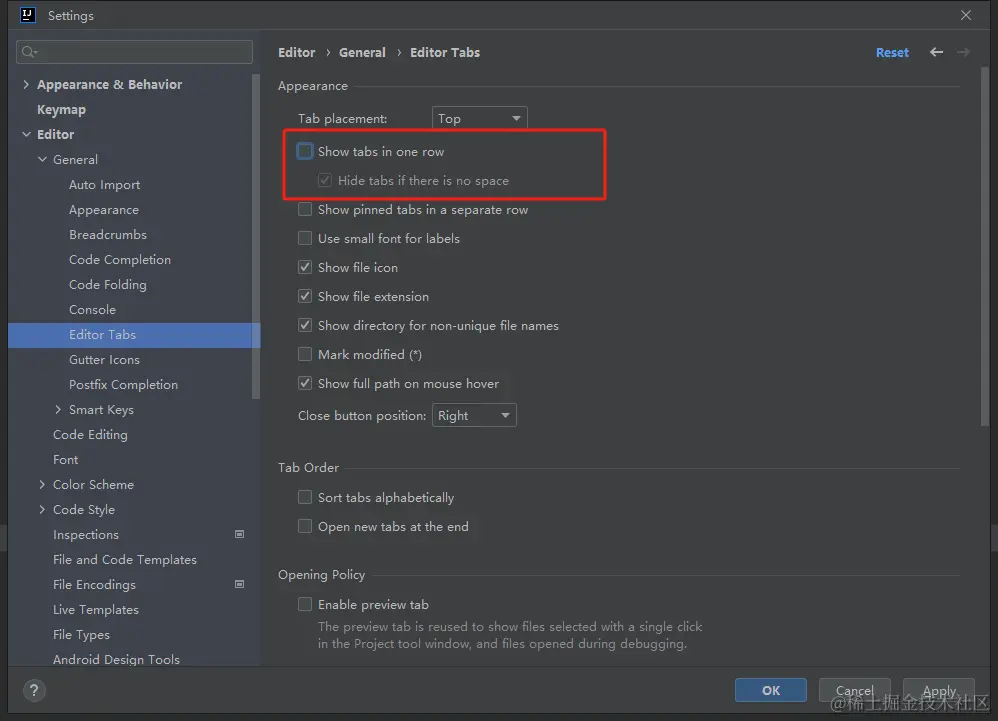Open the Tab placement dropdown
Viewport: 998px width, 721px height.
click(479, 118)
